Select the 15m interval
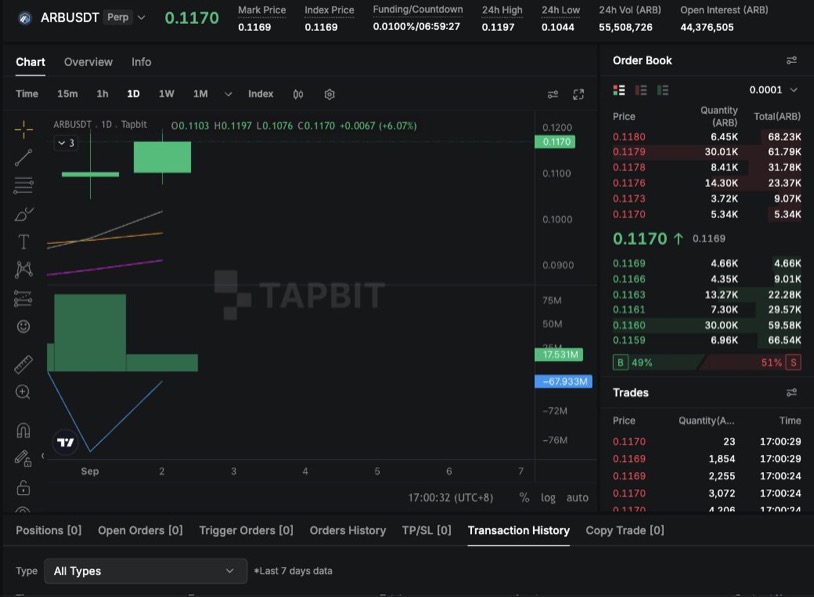 (x=67, y=94)
